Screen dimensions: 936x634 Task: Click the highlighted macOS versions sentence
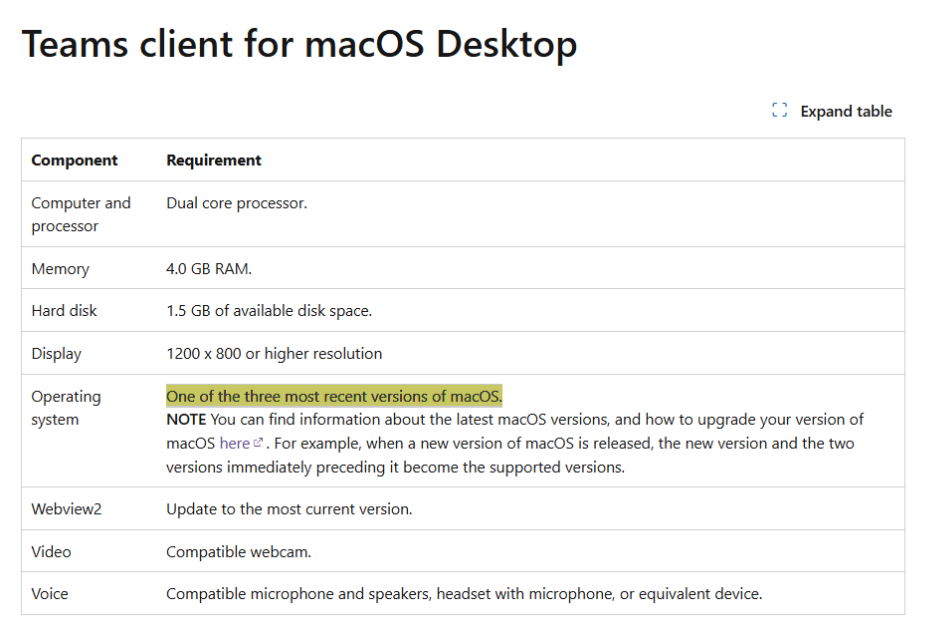tap(334, 396)
